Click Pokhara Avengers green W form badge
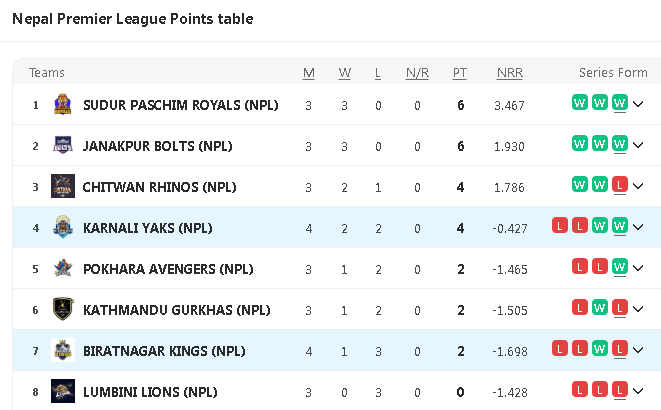Viewport: 661px width, 410px height. click(x=620, y=267)
